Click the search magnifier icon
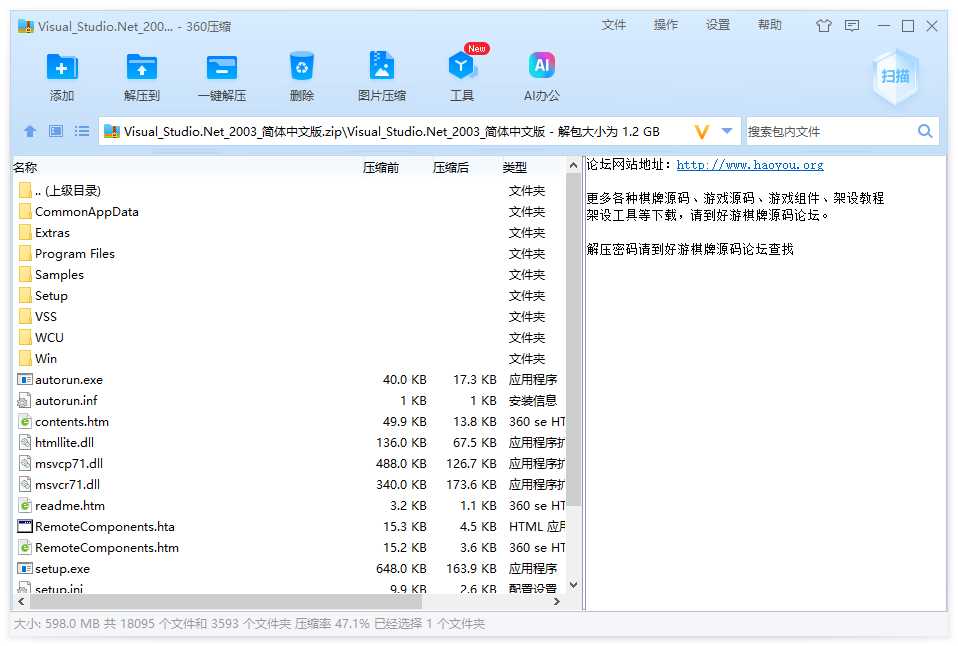This screenshot has height=646, width=958. (x=925, y=131)
